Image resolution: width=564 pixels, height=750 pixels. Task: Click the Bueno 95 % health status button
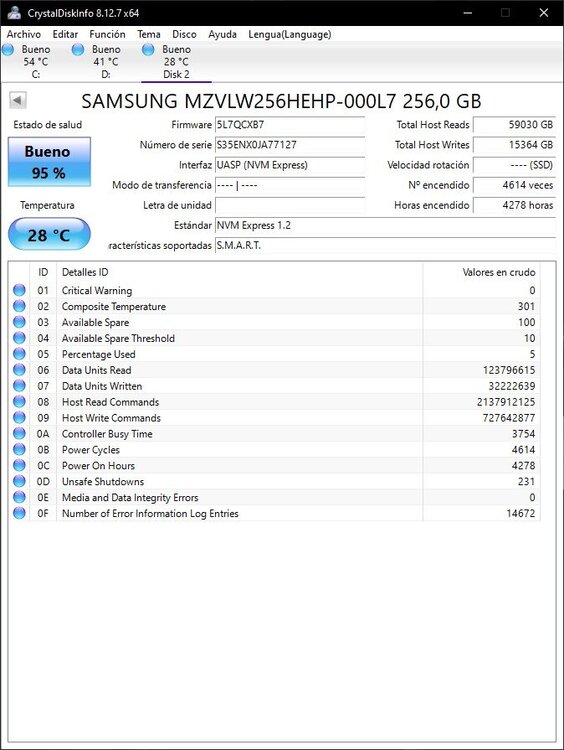click(x=49, y=162)
